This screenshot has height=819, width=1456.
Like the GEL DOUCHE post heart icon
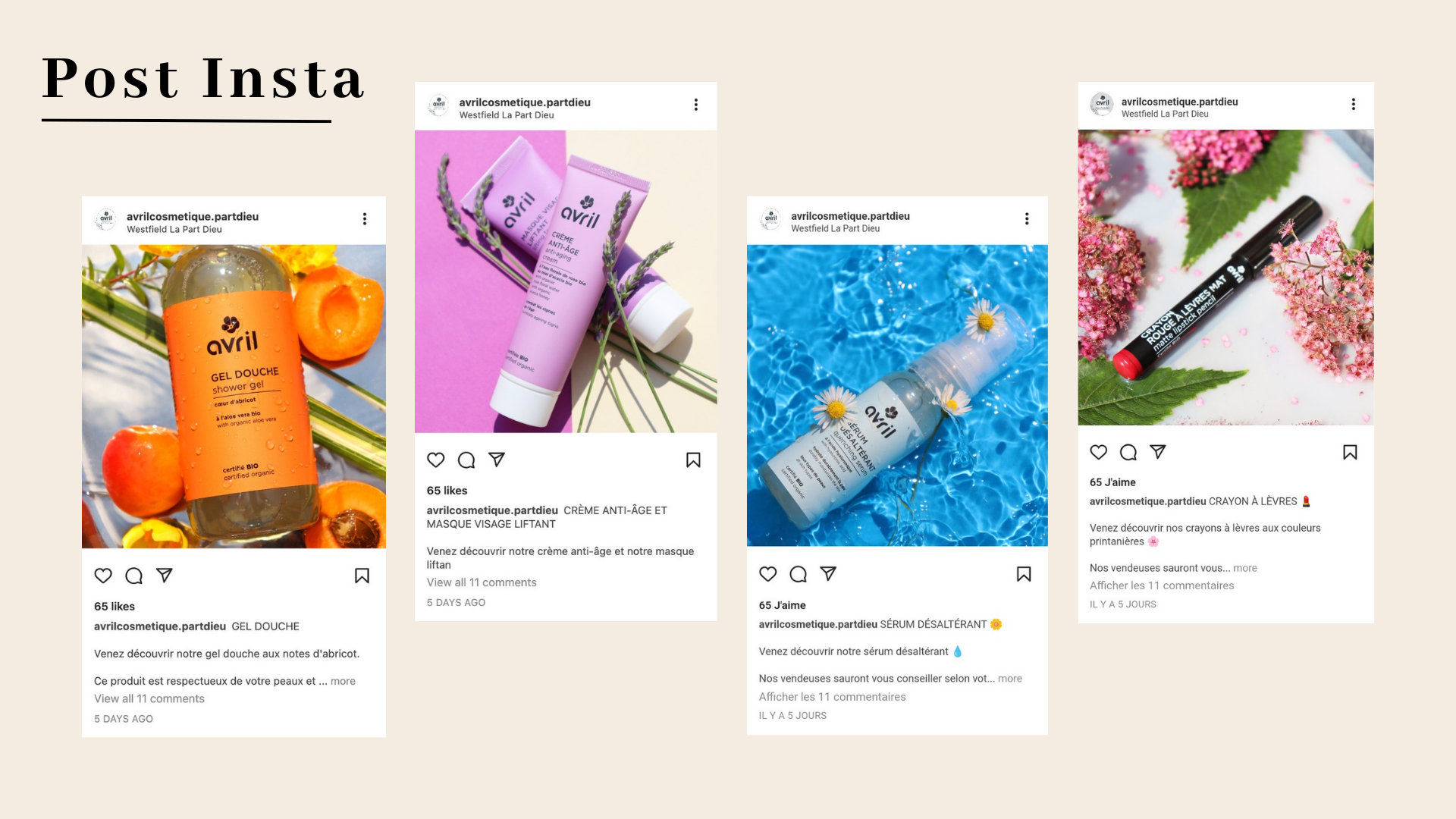103,576
